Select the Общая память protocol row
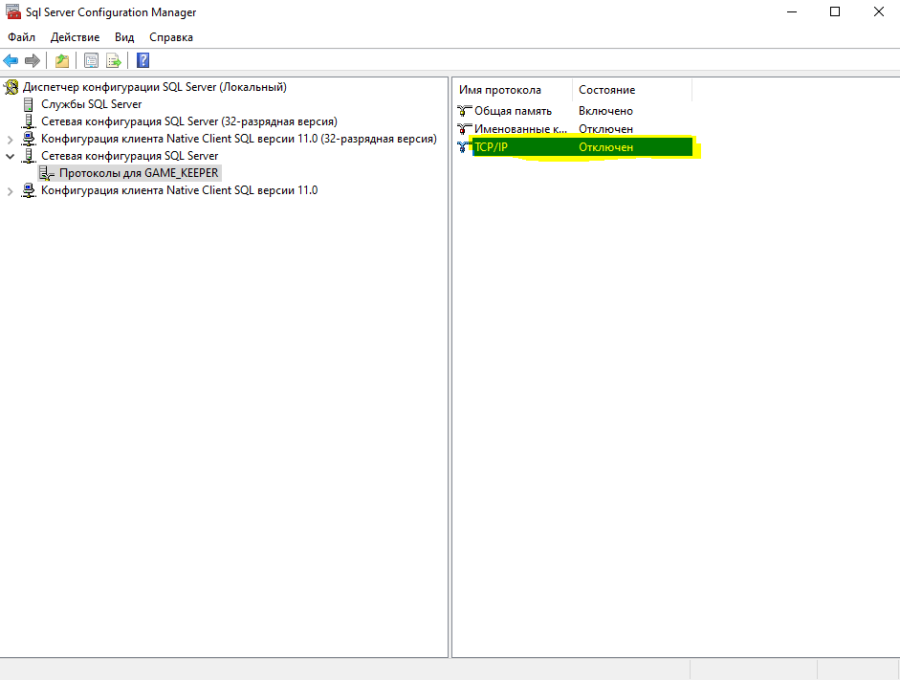 [x=574, y=111]
